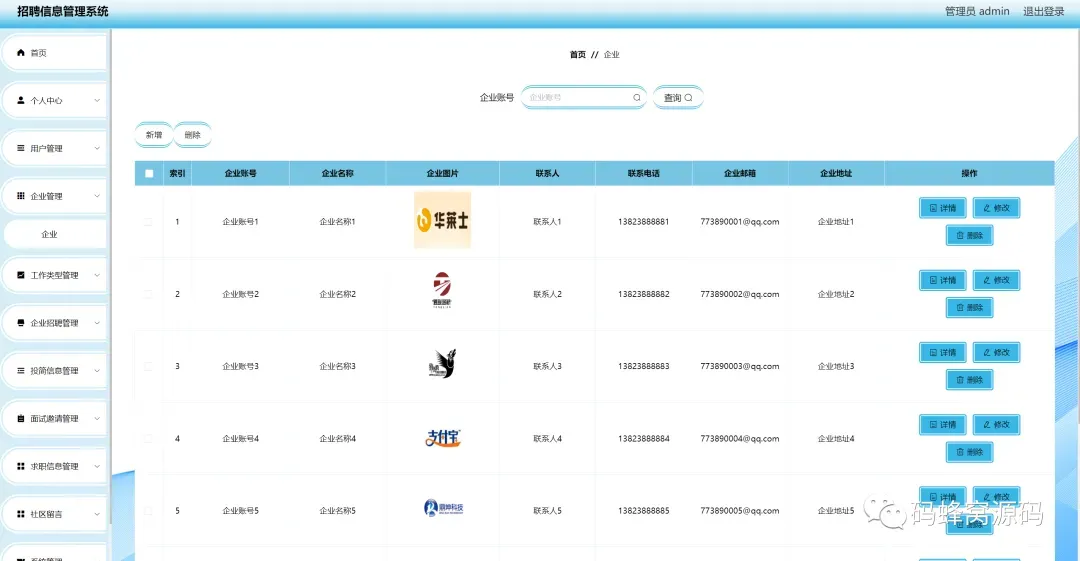The width and height of the screenshot is (1080, 561).
Task: Expand the 企业招聘管理 menu chevron
Action: click(97, 323)
